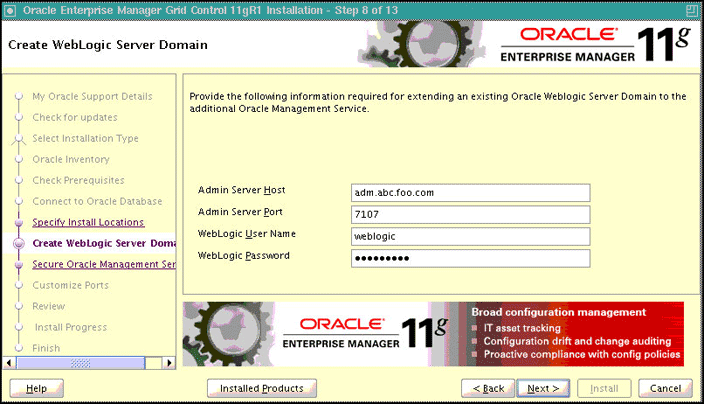Click the steps panel horizontal scrollbar thumb
This screenshot has height=404, width=704.
(x=80, y=363)
